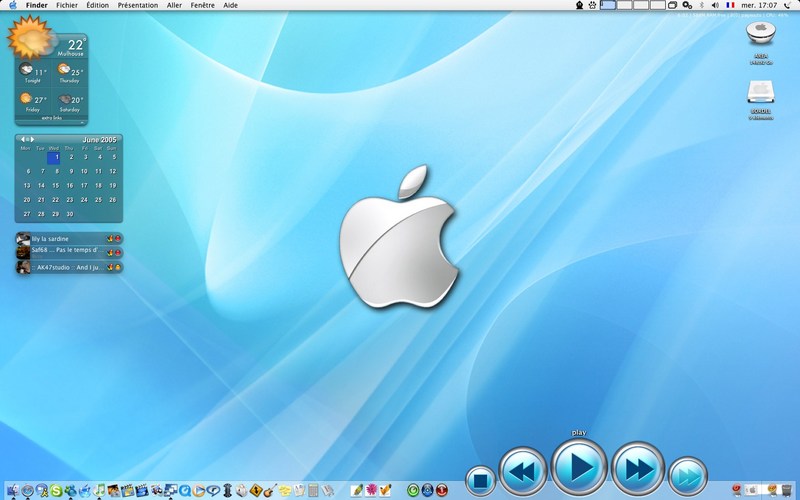
Task: Click the clock showing mer. 17:07
Action: pyautogui.click(x=759, y=5)
